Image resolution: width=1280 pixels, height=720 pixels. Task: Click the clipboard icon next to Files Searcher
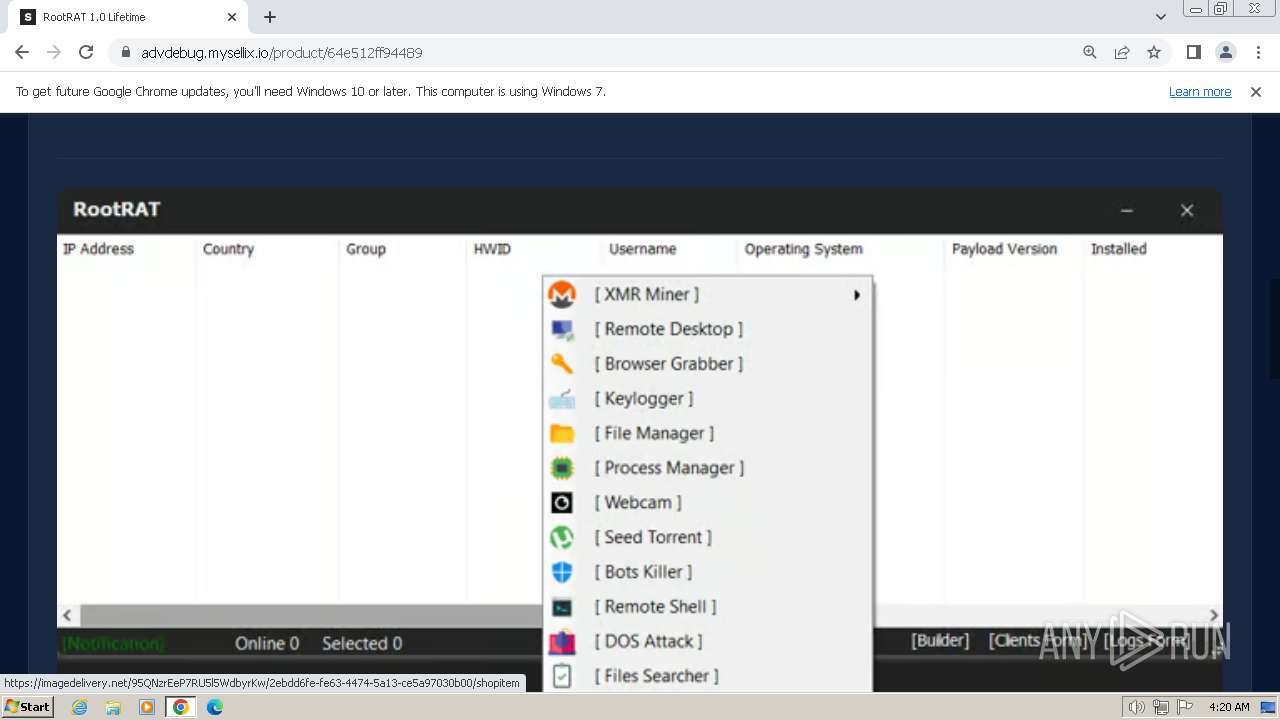point(562,676)
